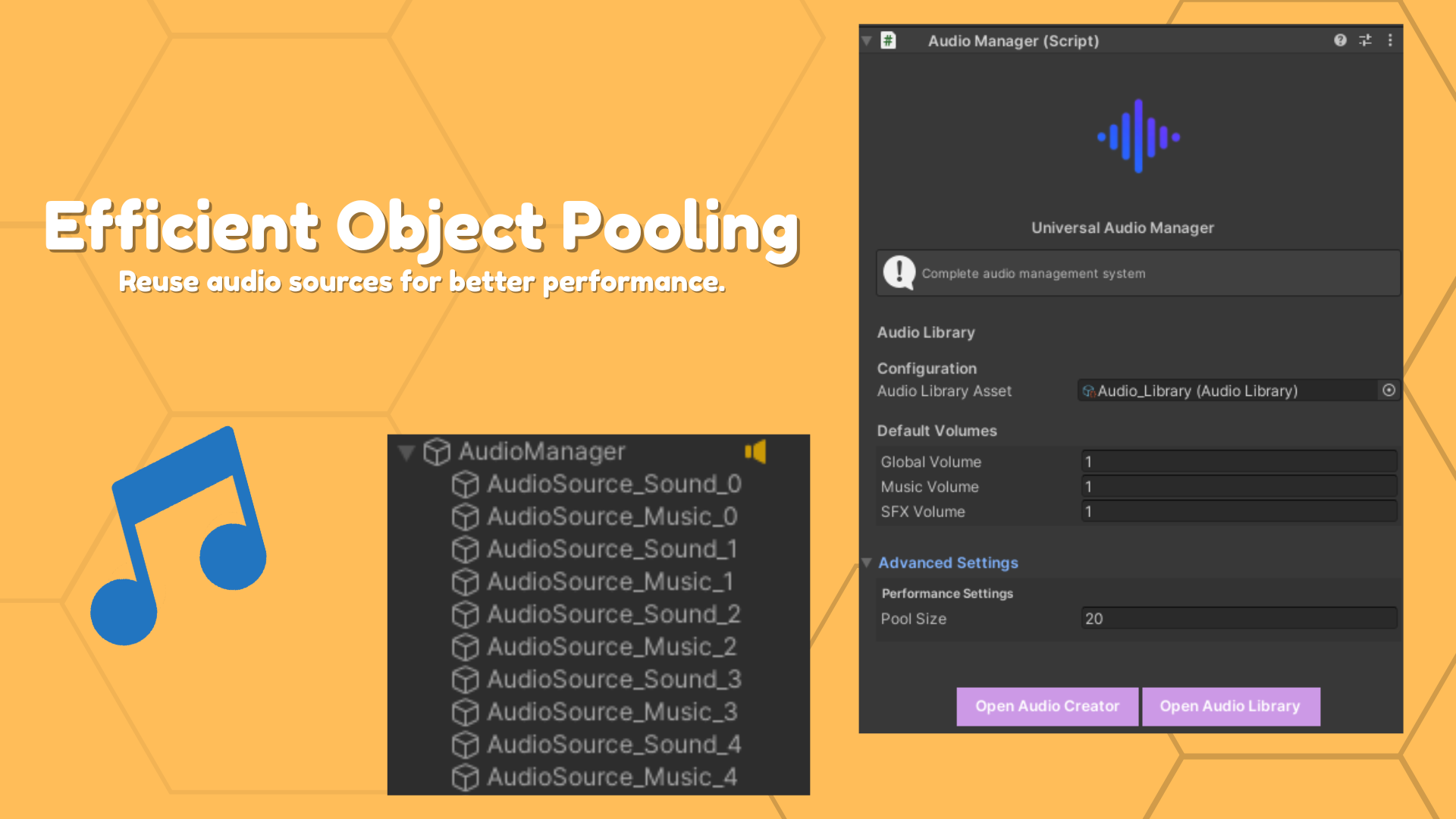
Task: Click the C# script icon in header
Action: coord(888,40)
